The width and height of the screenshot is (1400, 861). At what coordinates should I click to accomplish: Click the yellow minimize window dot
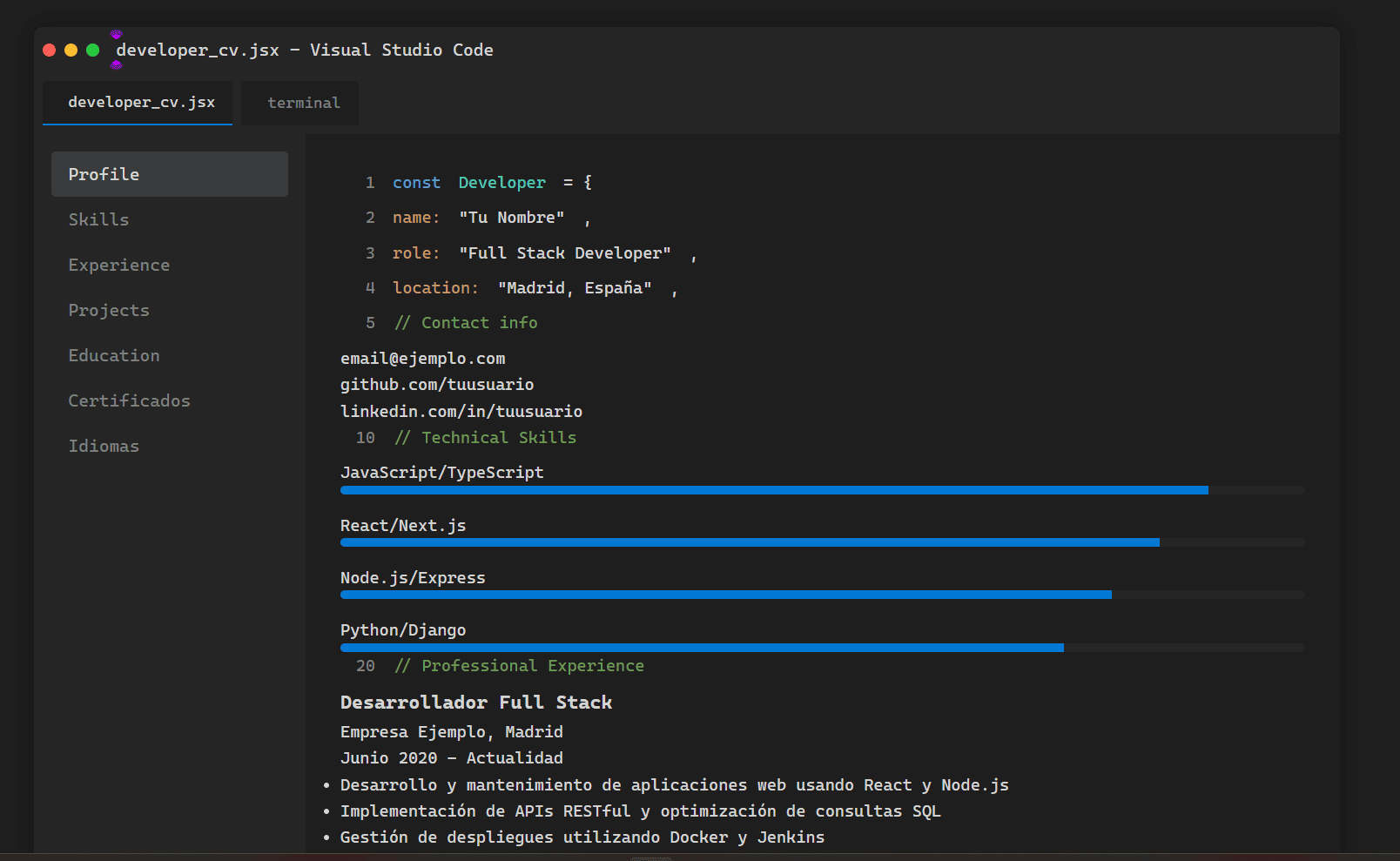[x=71, y=50]
